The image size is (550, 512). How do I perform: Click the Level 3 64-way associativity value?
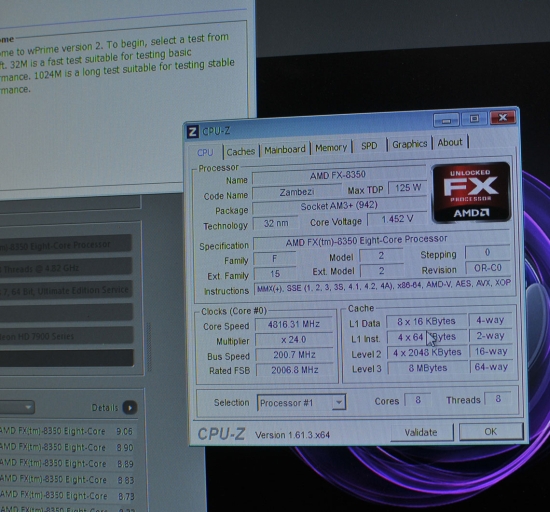click(x=491, y=367)
